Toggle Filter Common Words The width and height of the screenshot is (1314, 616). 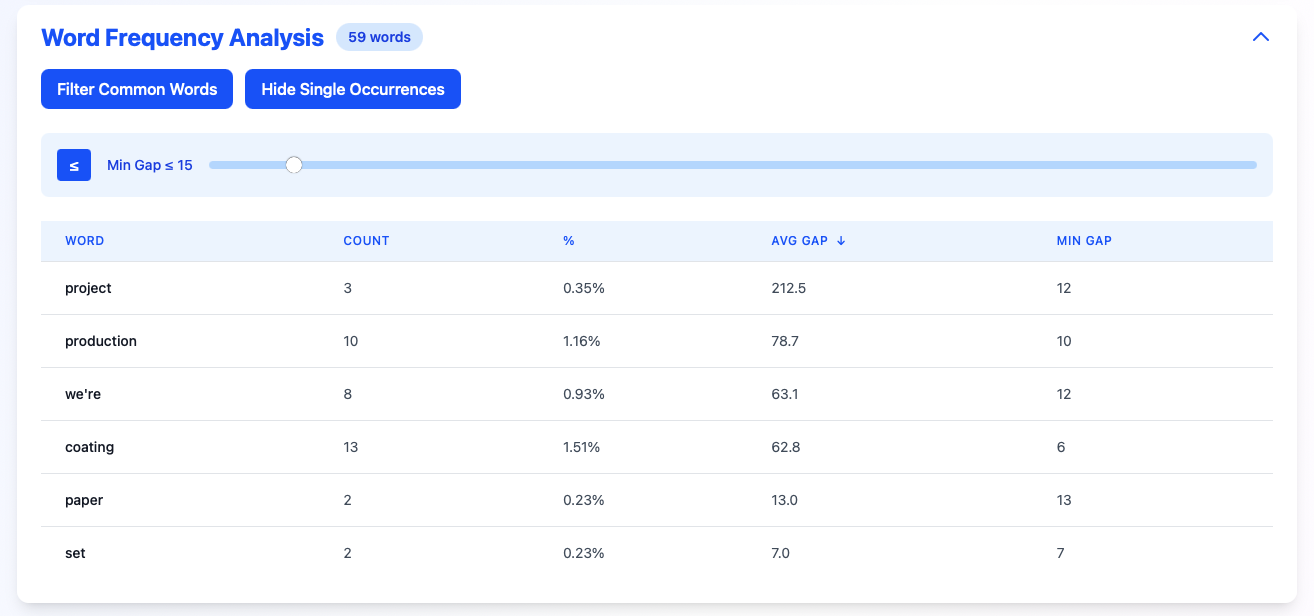(137, 89)
